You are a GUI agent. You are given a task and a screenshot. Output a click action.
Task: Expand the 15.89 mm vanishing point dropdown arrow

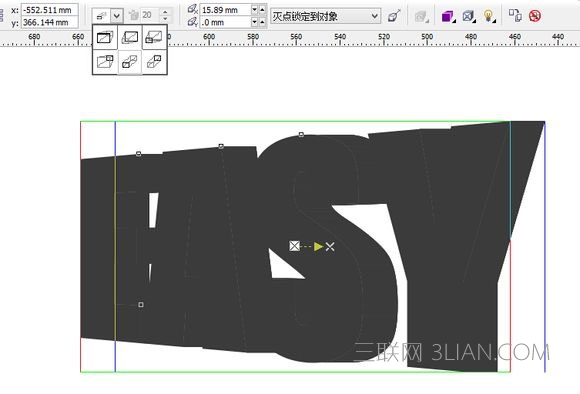tap(254, 10)
